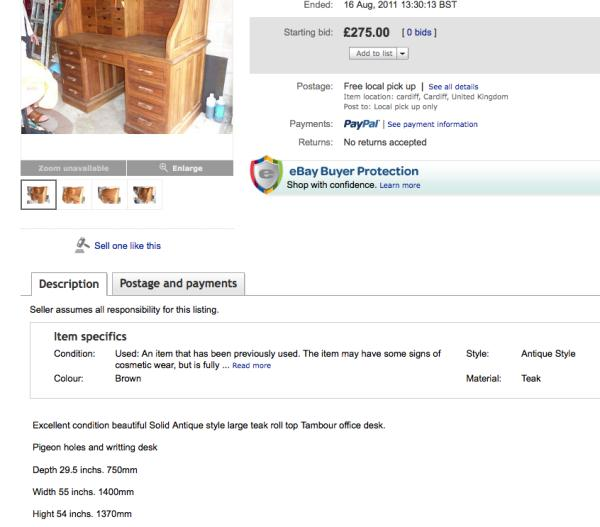
Task: Expand the condition text with Read more
Action: 250,365
